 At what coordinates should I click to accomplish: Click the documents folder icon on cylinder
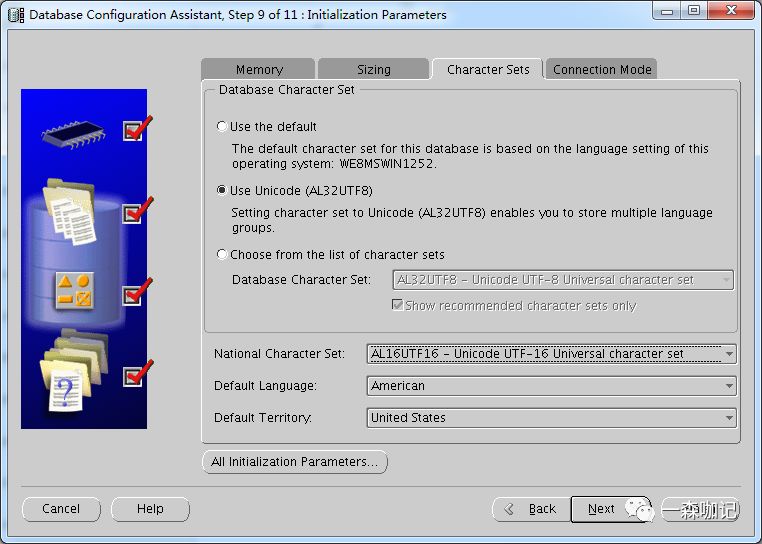click(x=70, y=210)
